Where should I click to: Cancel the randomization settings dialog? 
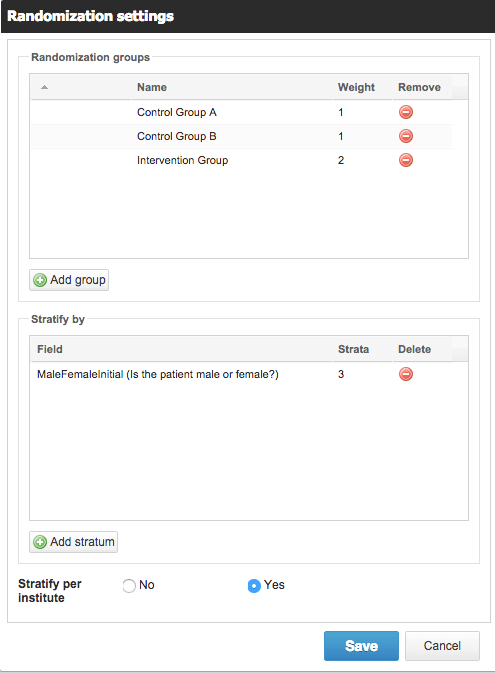(442, 646)
